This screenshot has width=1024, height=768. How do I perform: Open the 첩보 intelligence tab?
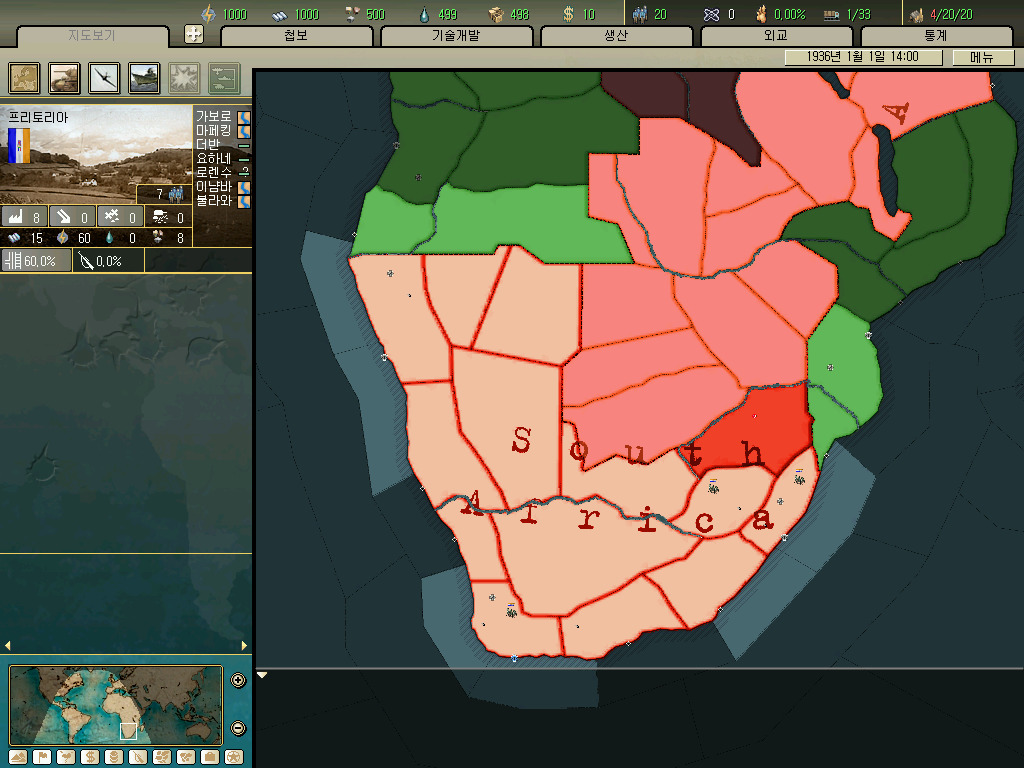pyautogui.click(x=296, y=36)
